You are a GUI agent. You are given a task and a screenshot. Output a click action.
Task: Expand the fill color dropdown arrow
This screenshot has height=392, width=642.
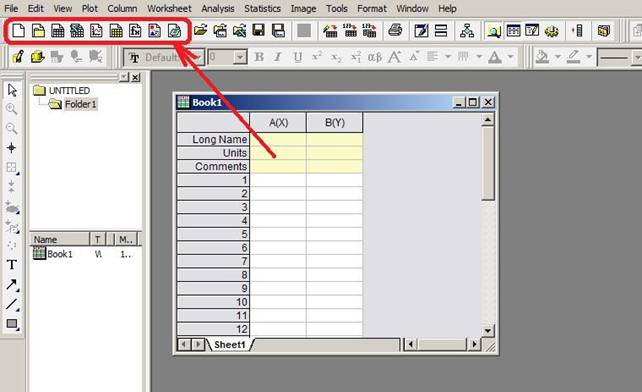pos(558,57)
